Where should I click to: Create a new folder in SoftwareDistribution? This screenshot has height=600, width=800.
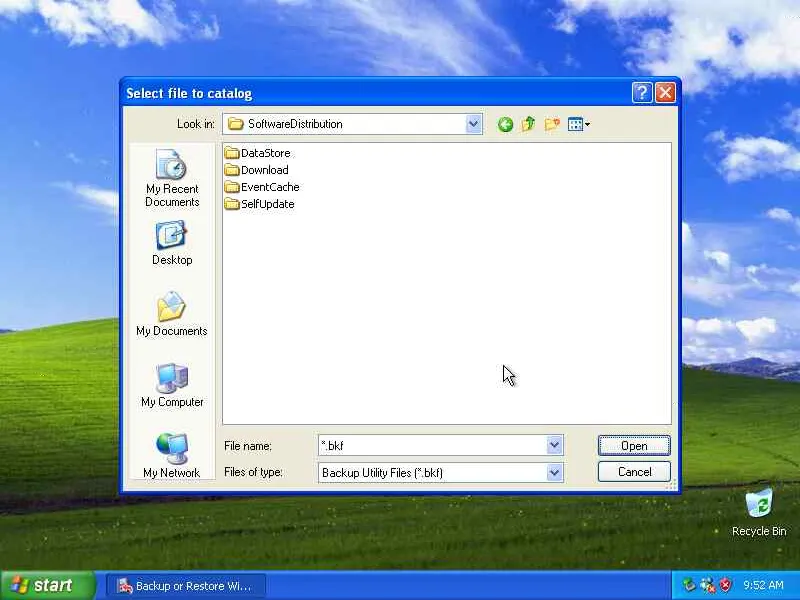(552, 124)
